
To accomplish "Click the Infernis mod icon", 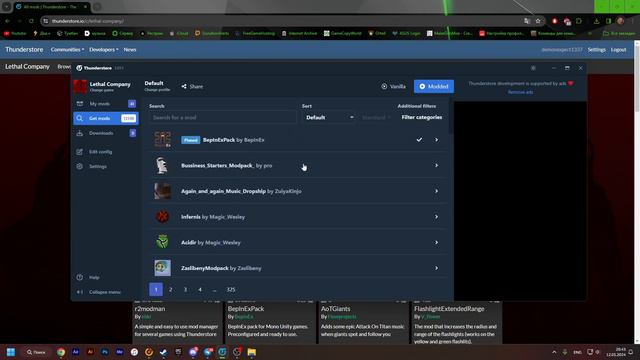I will pyautogui.click(x=162, y=217).
